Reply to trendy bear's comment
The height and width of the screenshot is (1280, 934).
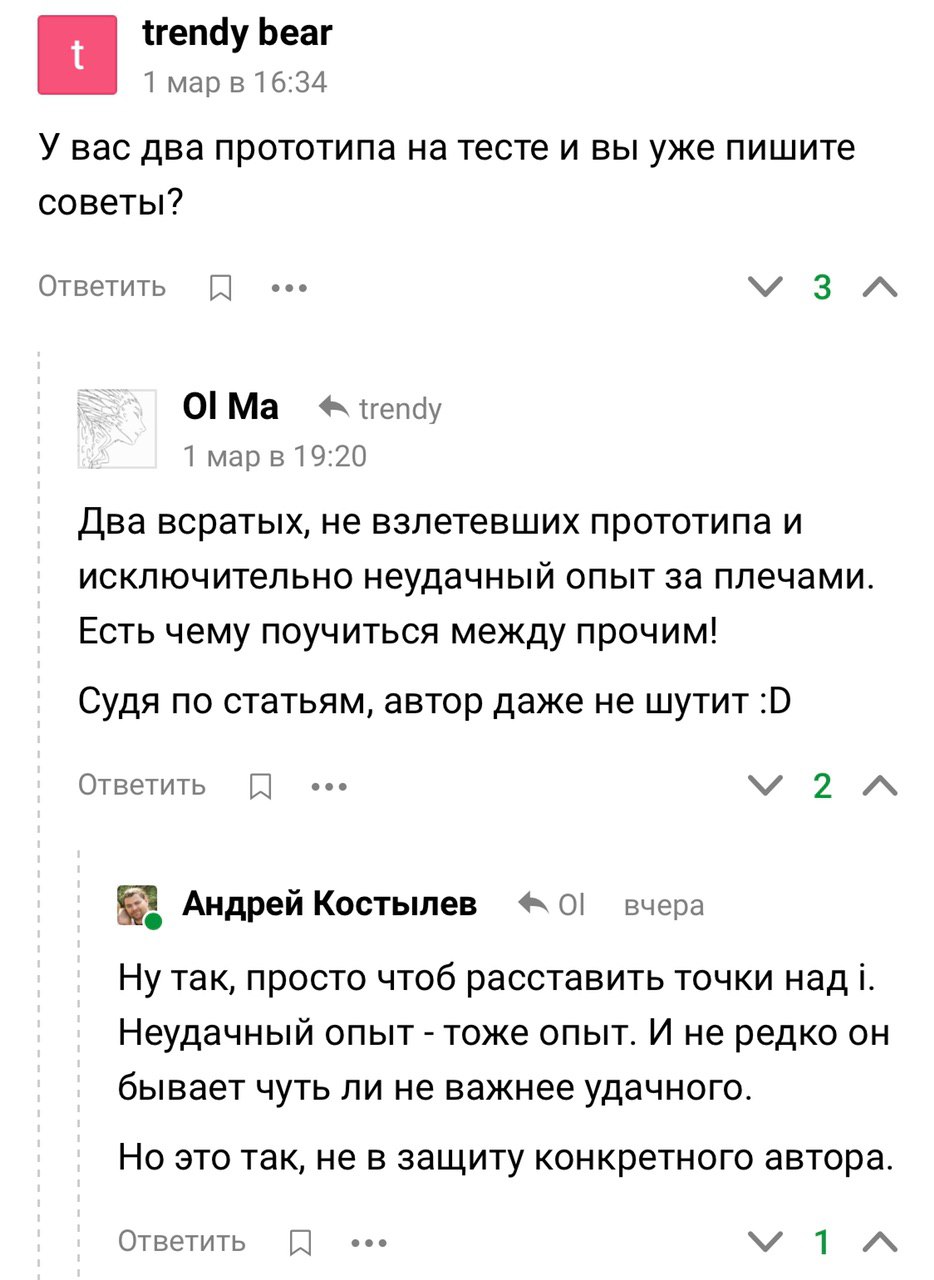click(x=102, y=287)
